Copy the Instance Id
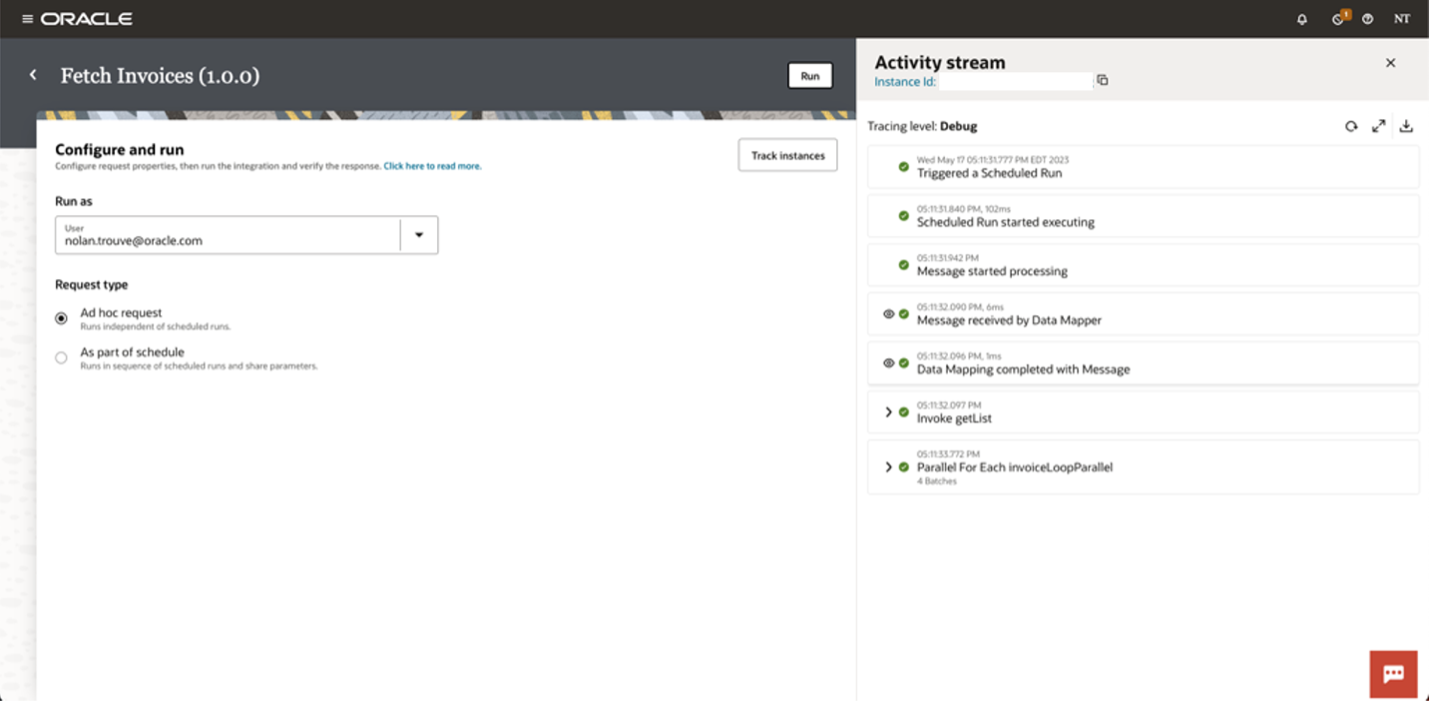This screenshot has width=1430, height=705. pos(1102,80)
